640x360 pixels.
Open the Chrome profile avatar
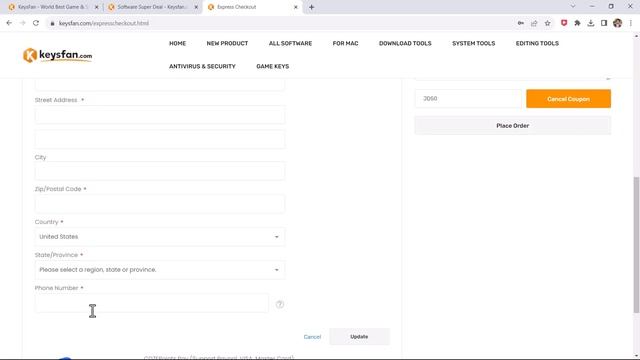[x=618, y=23]
